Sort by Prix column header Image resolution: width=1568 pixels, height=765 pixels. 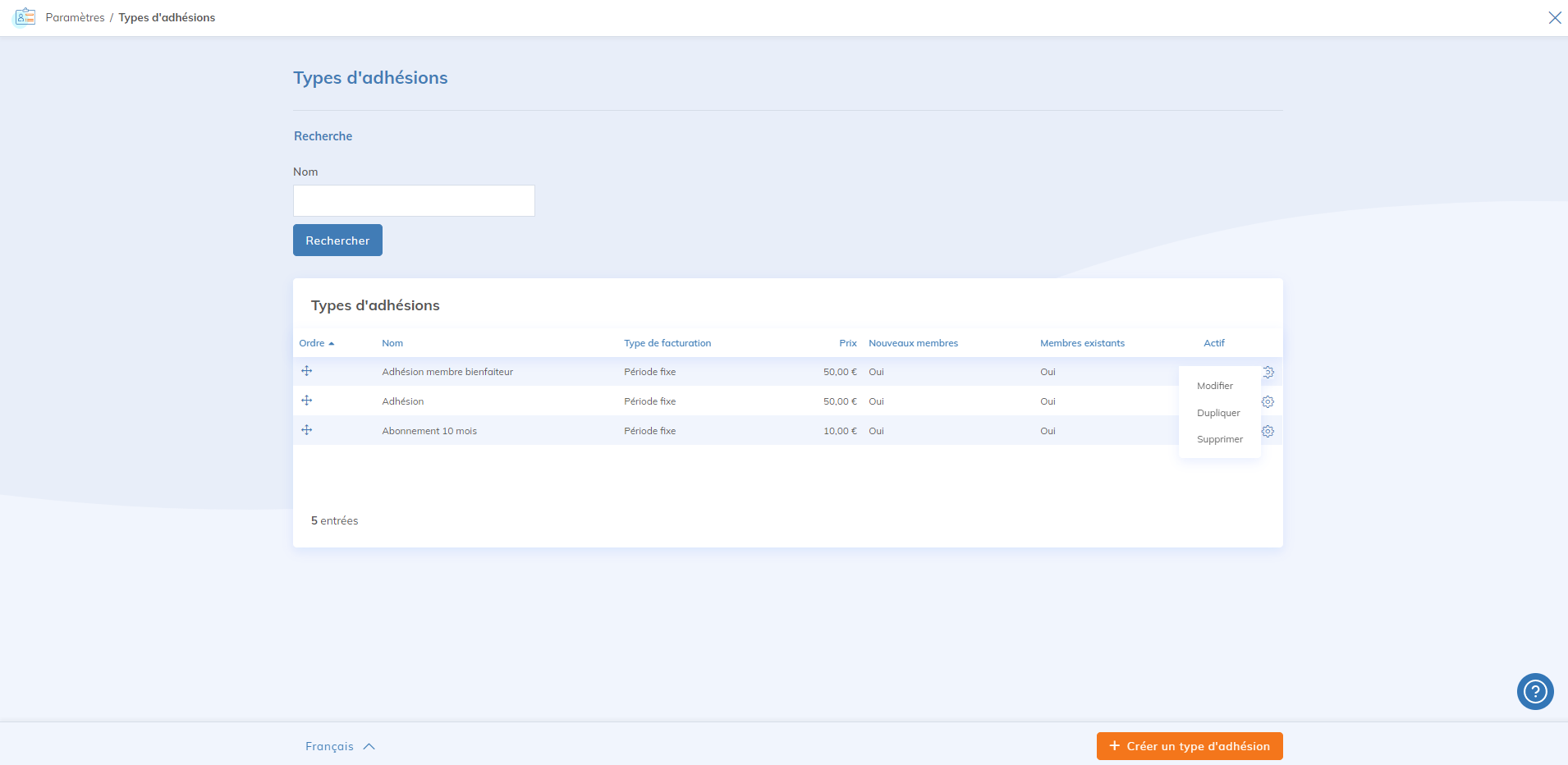[847, 343]
